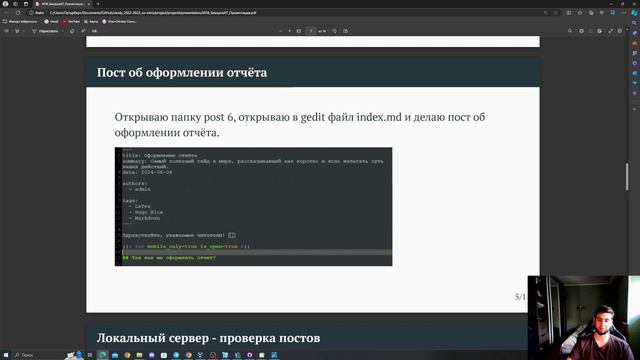Open the maps (Карты) bookmark
The width and height of the screenshot is (640, 360).
click(x=91, y=21)
